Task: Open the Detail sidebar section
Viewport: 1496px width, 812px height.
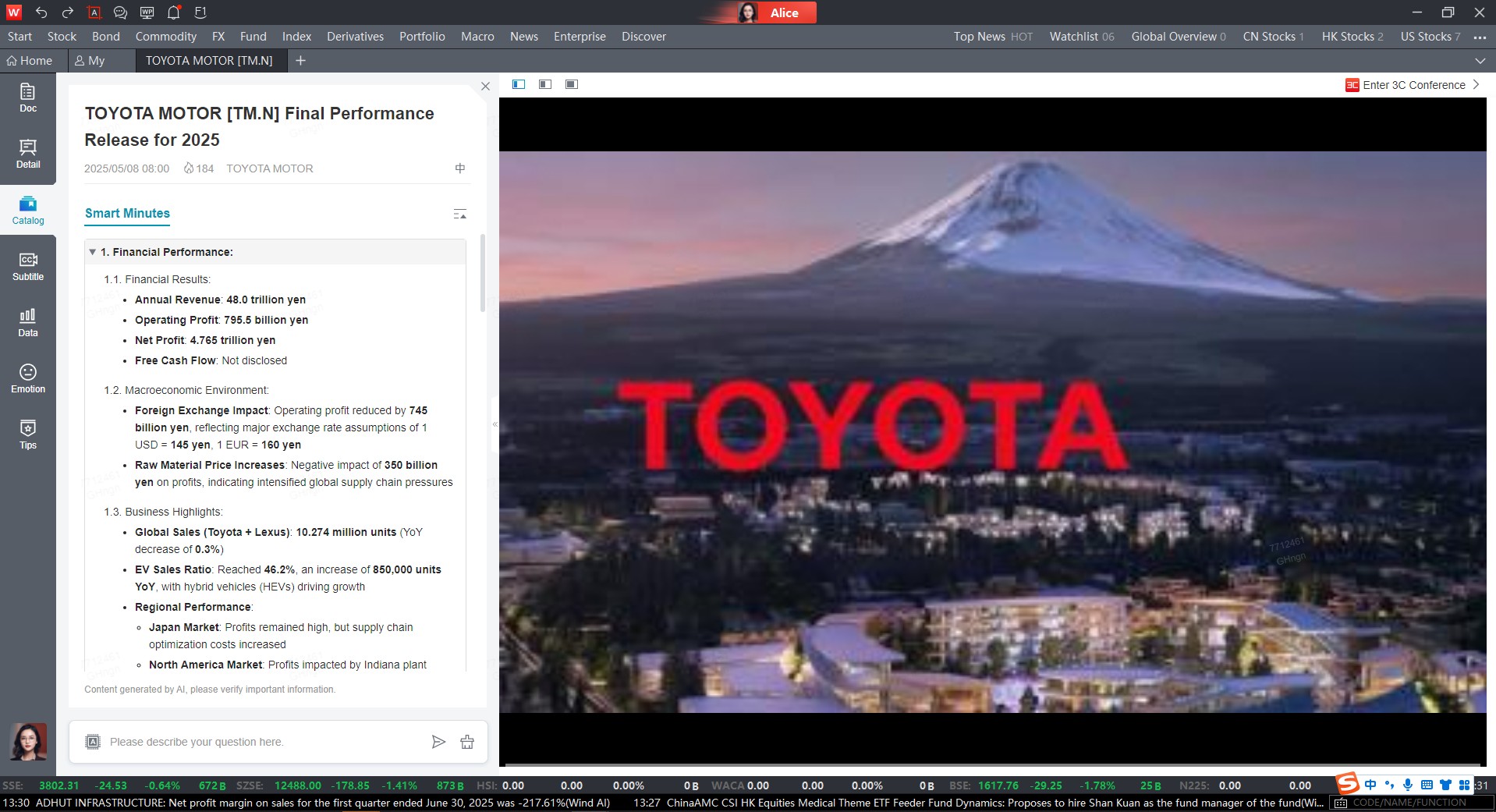Action: (28, 154)
